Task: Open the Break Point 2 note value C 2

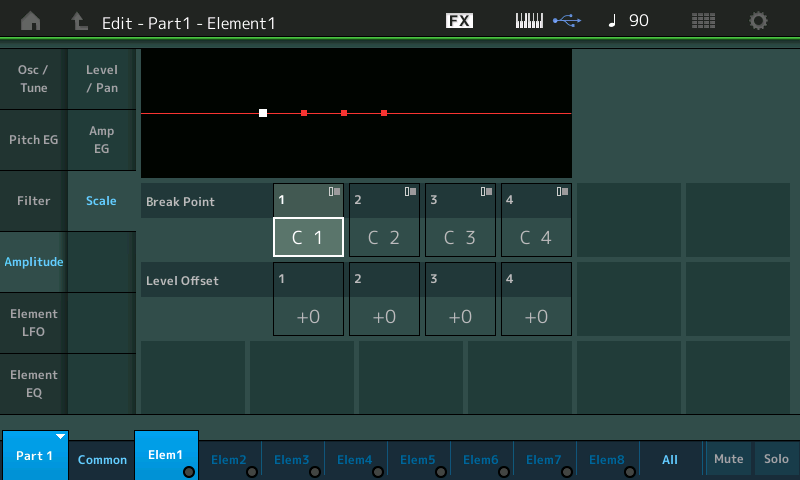Action: pos(384,238)
